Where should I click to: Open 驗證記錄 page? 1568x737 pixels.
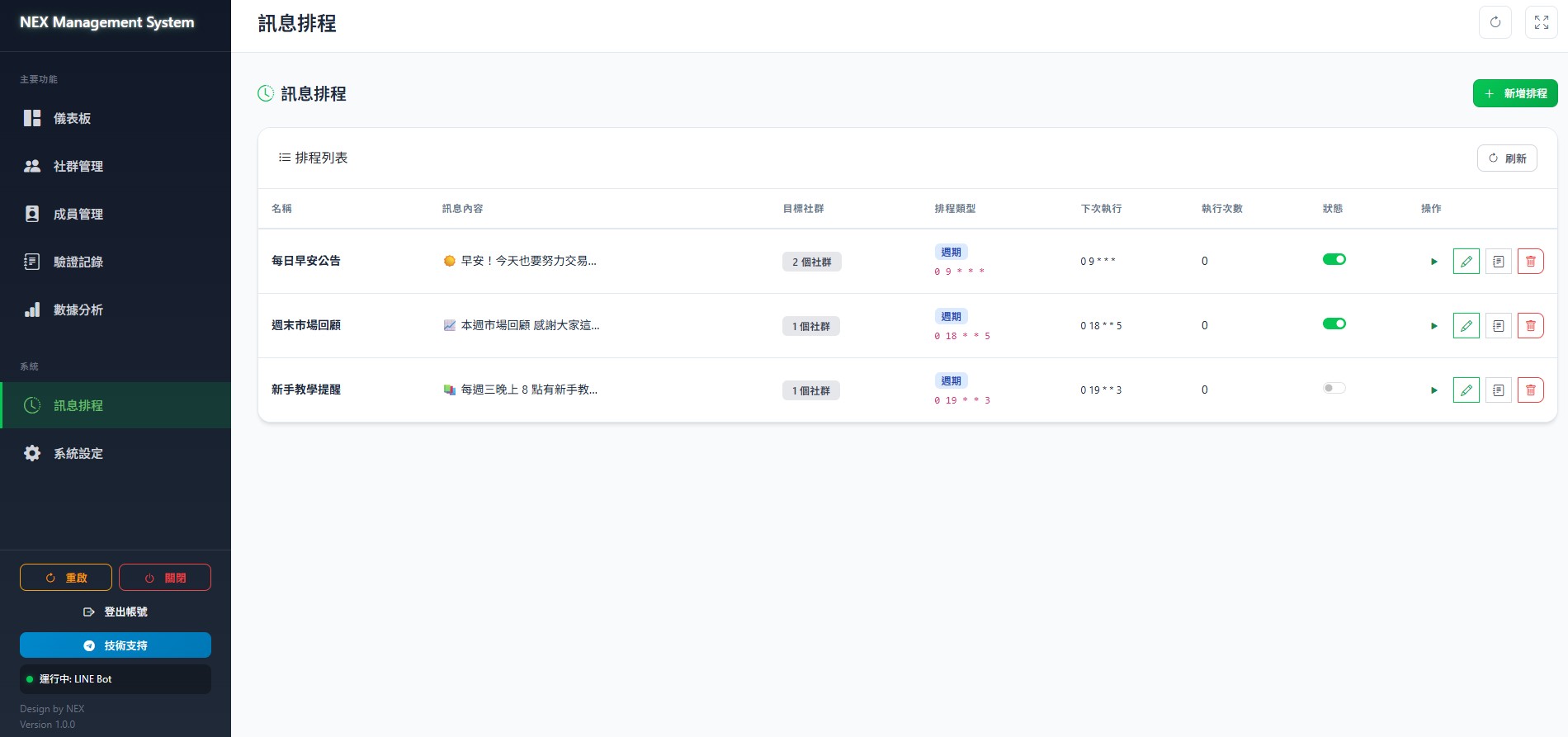tap(116, 262)
